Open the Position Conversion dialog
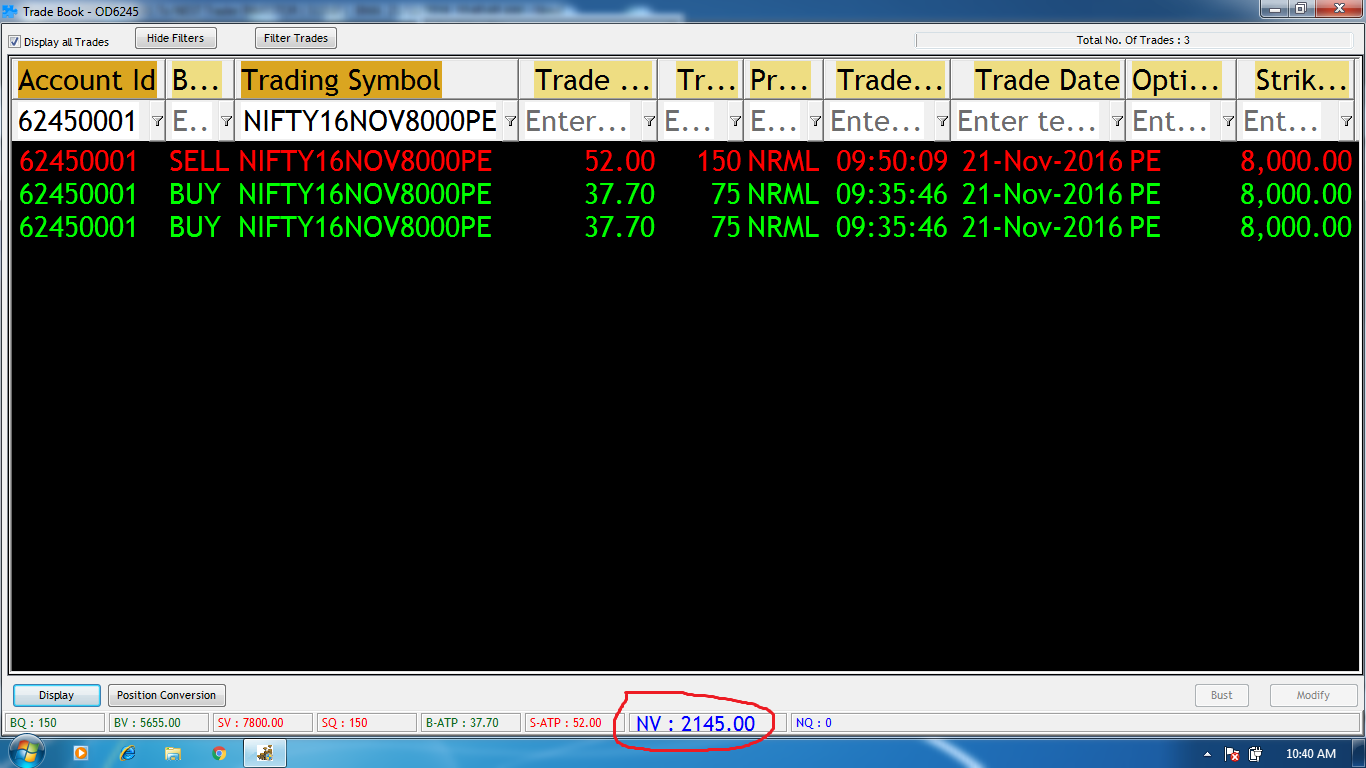The height and width of the screenshot is (768, 1366). (x=166, y=695)
